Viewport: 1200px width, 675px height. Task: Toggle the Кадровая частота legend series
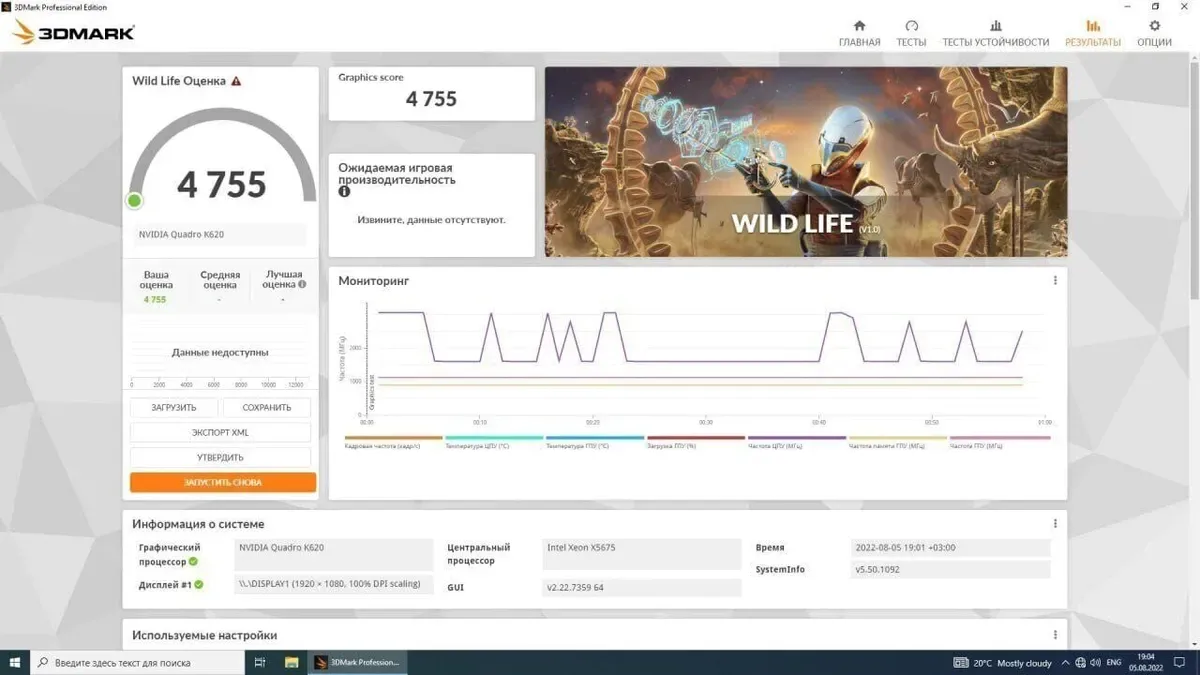[x=393, y=441]
